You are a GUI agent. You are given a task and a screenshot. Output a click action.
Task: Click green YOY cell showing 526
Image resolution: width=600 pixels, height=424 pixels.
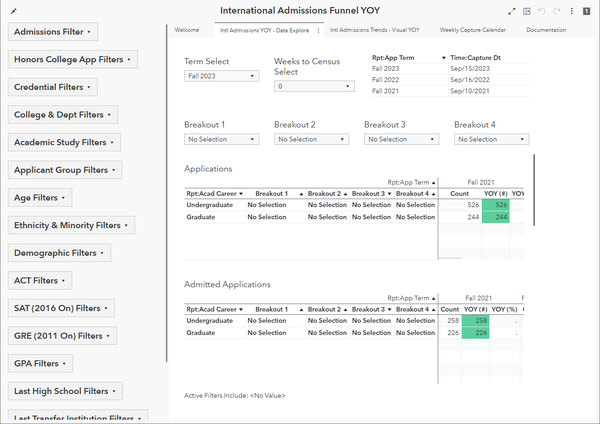tap(496, 205)
